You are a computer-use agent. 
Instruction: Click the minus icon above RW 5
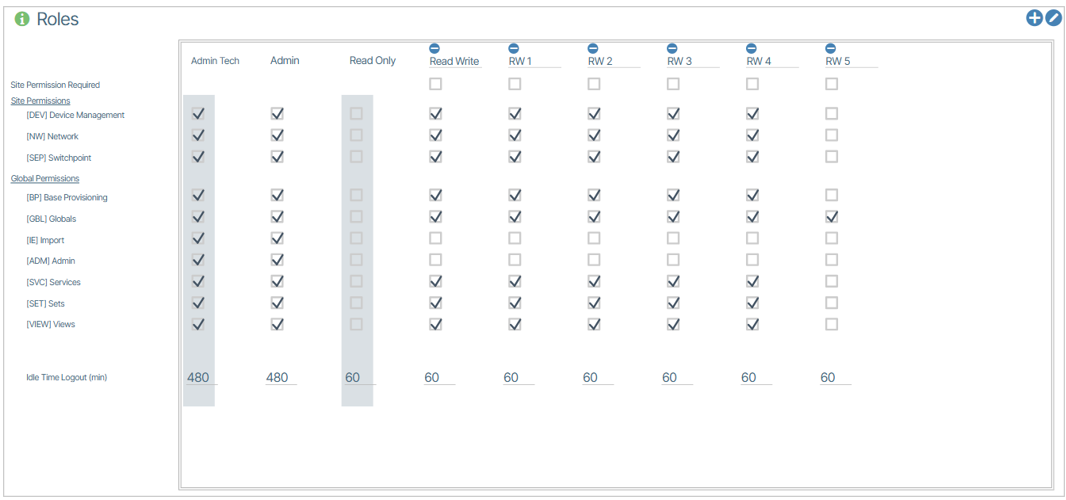point(831,48)
